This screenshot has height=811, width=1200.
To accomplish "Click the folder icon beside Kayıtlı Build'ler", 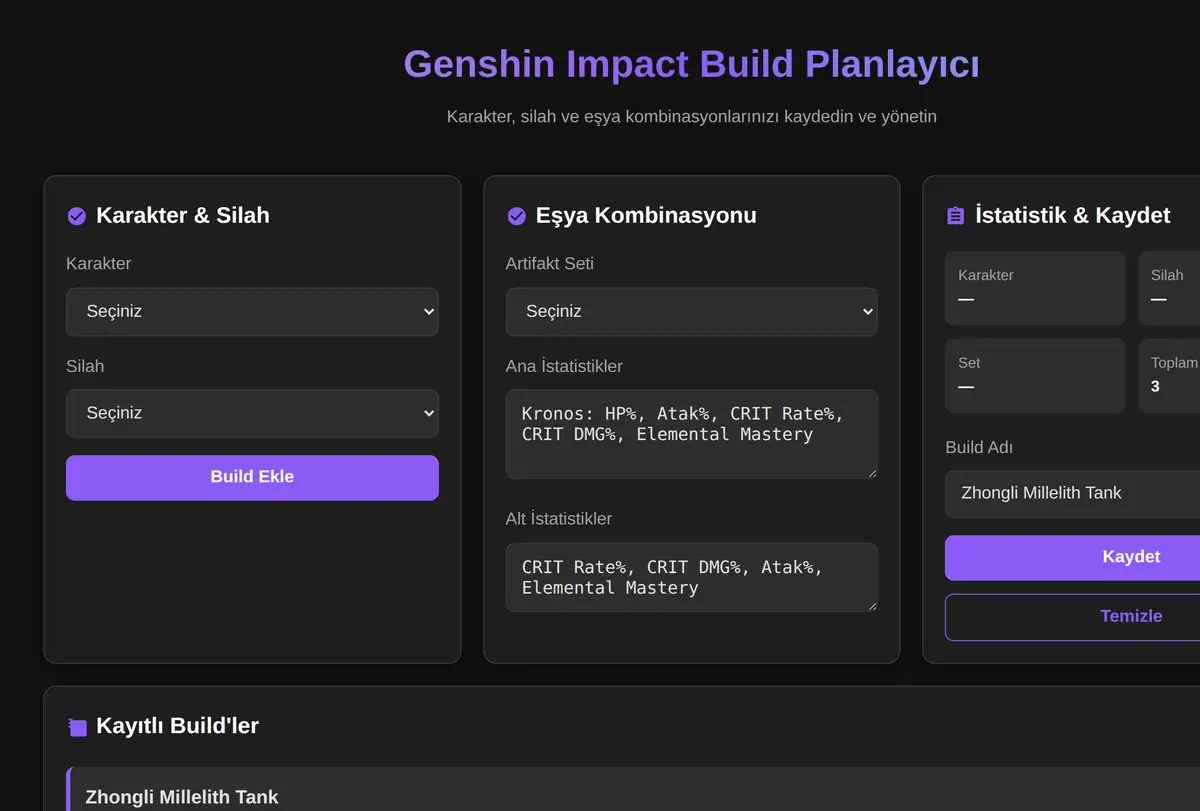I will [x=77, y=727].
